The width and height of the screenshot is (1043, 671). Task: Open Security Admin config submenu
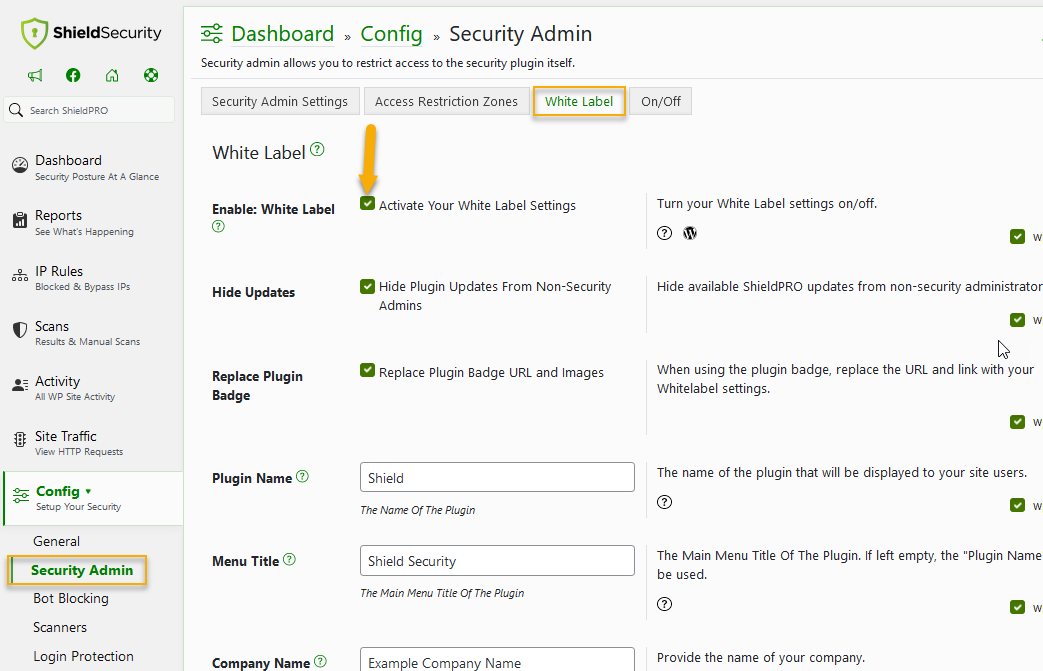tap(82, 570)
